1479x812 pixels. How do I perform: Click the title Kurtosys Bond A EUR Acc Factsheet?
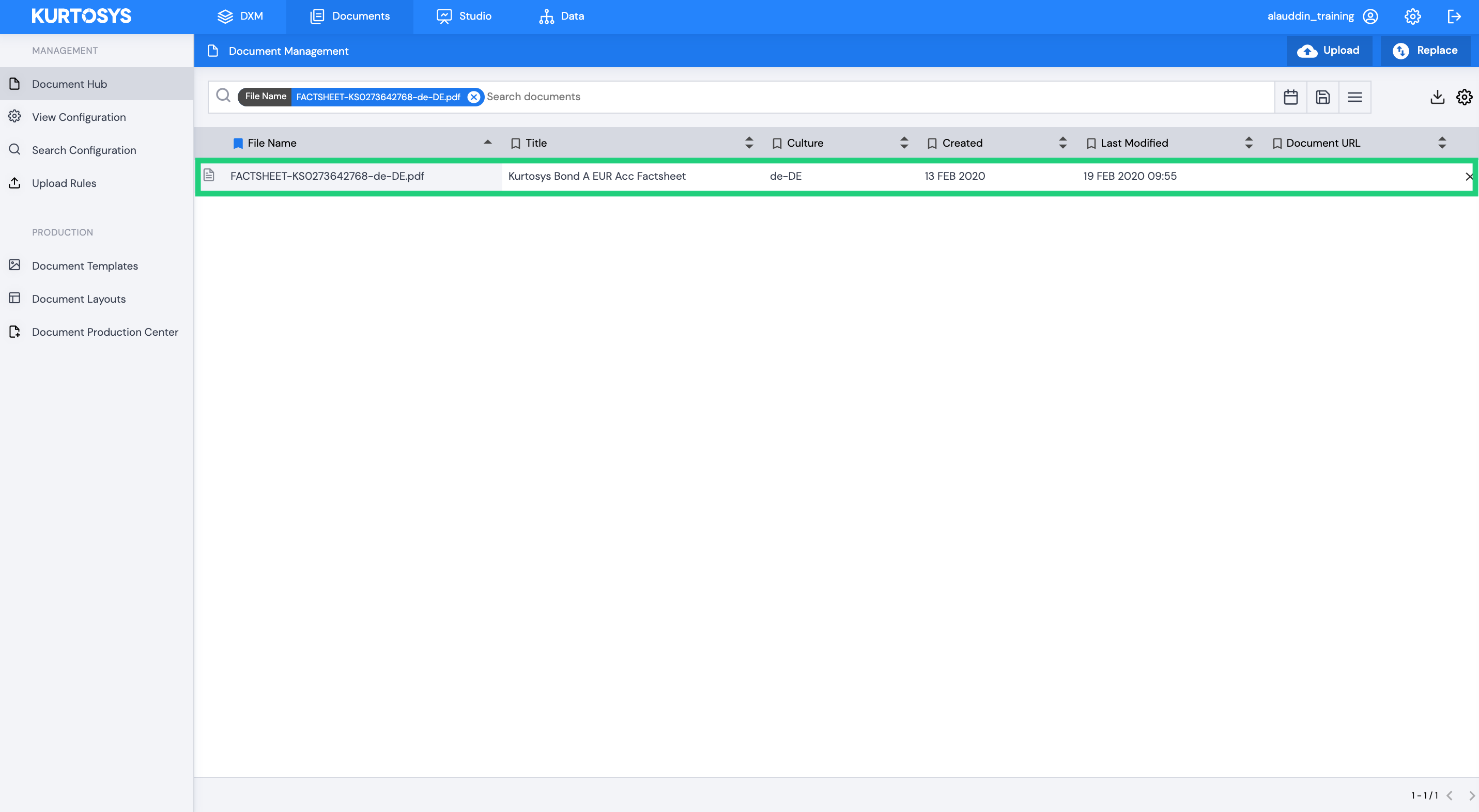pos(596,176)
